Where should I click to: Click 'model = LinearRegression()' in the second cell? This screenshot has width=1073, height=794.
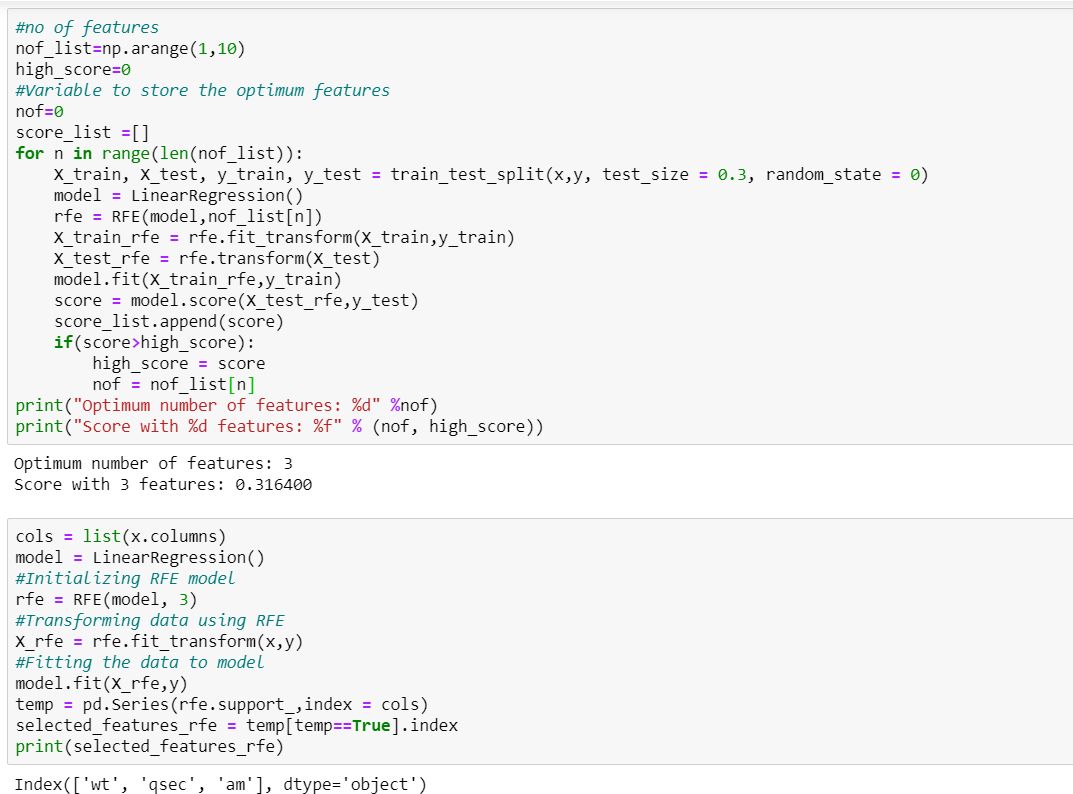140,557
